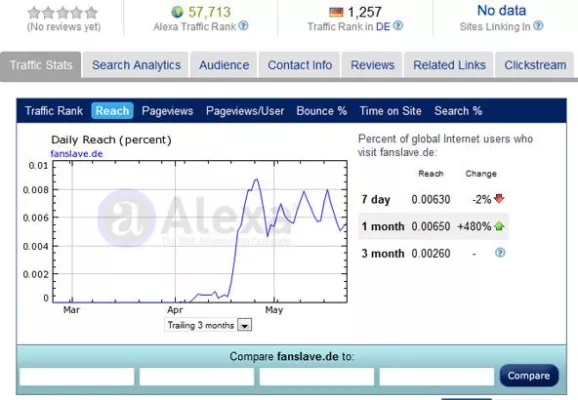
Task: Click the 1,257 rank in DE value
Action: 365,13
